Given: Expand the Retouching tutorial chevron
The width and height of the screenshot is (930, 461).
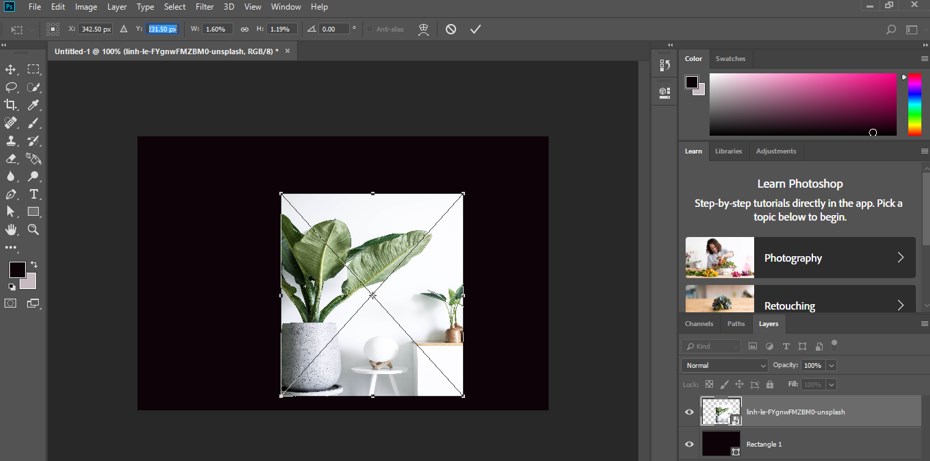Looking at the screenshot, I should [x=900, y=305].
